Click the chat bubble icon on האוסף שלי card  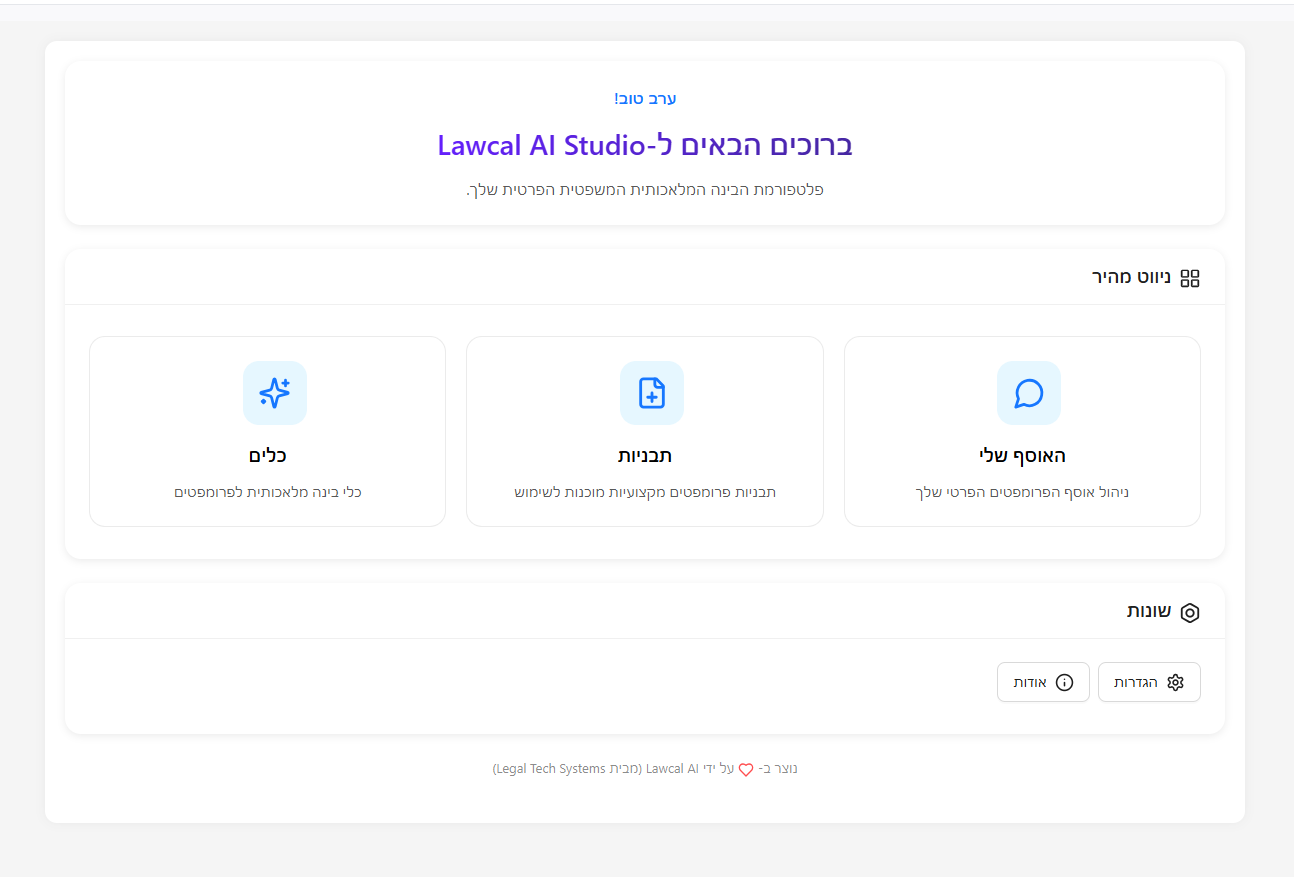pyautogui.click(x=1028, y=393)
